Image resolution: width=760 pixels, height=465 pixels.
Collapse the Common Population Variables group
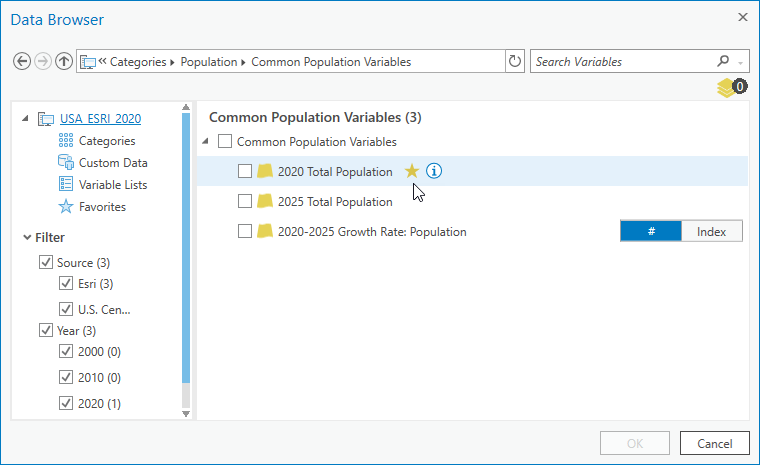(205, 141)
